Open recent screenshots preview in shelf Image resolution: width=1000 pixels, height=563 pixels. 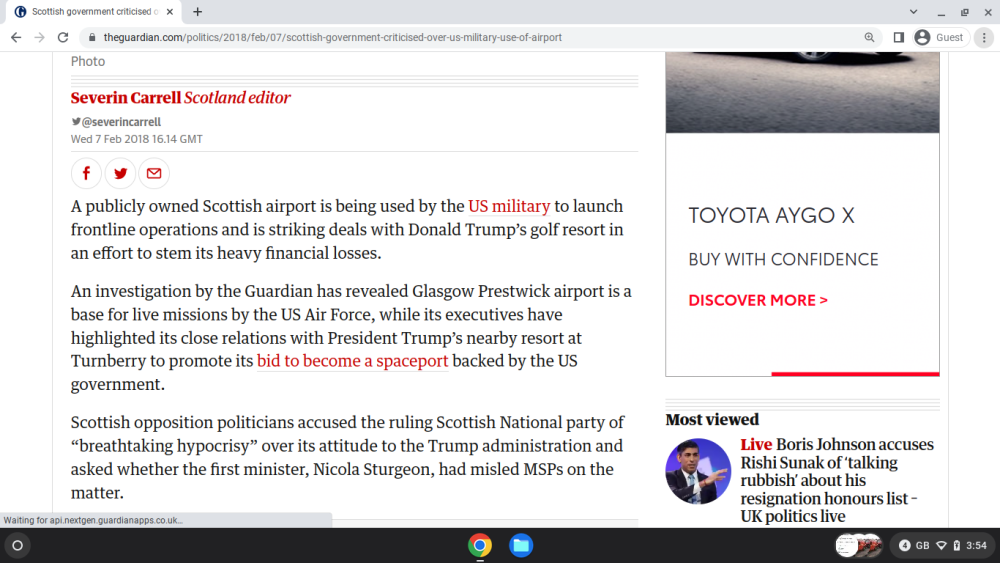859,545
